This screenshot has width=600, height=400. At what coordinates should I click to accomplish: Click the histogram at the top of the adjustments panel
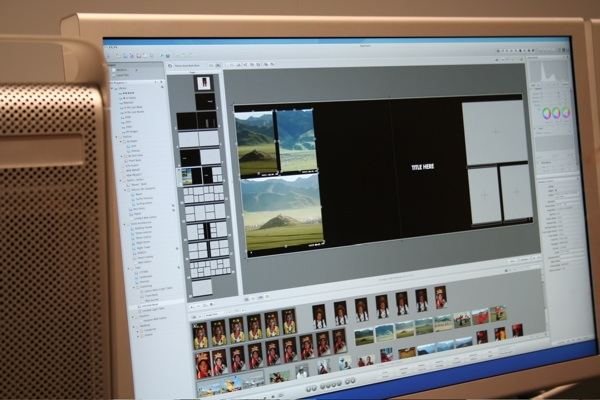pyautogui.click(x=549, y=71)
